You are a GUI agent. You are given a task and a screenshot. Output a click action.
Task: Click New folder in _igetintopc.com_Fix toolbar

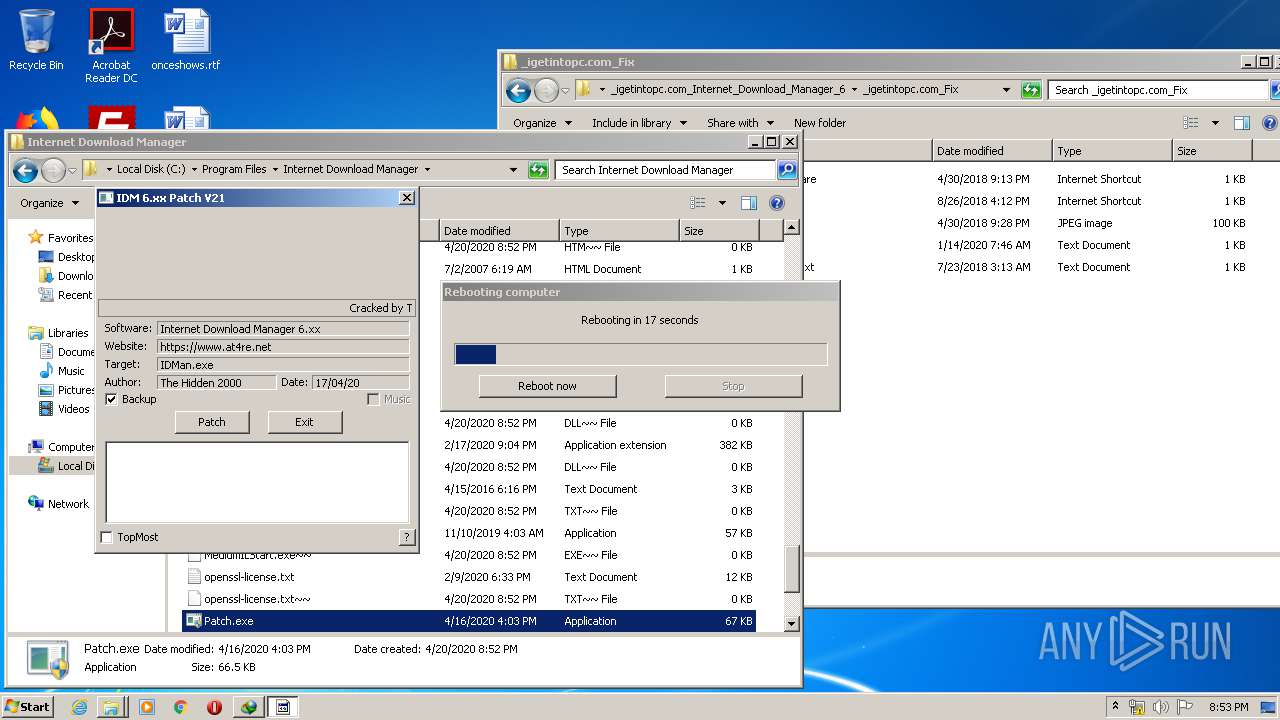tap(820, 123)
